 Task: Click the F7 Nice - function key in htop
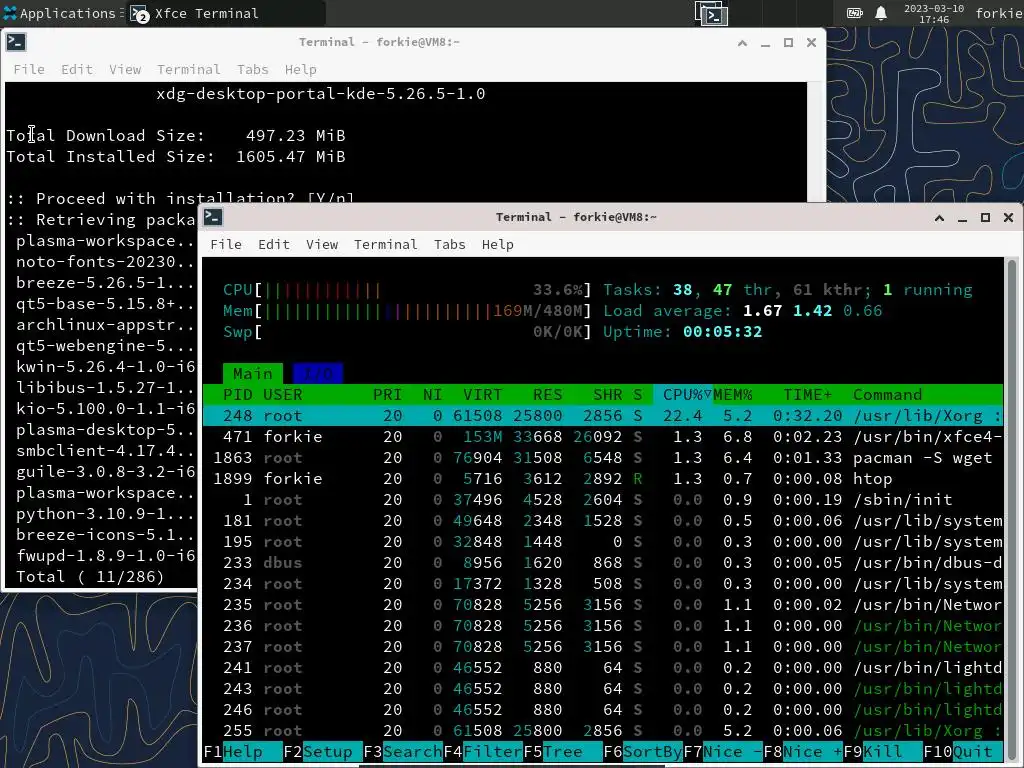coord(722,752)
